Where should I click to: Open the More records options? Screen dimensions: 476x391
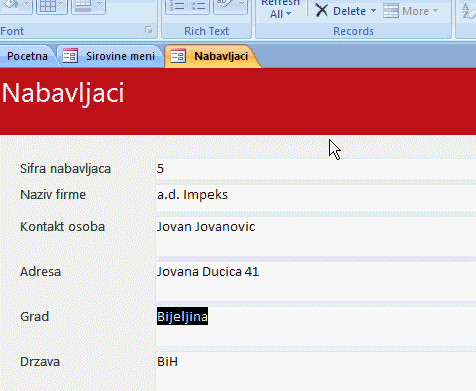click(410, 11)
